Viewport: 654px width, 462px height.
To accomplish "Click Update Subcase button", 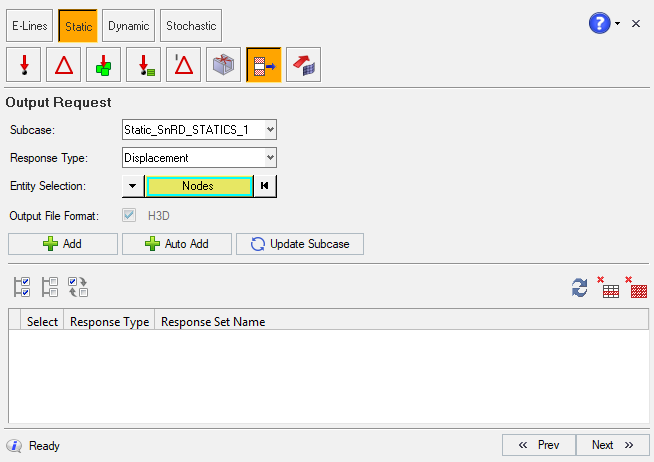I will click(300, 244).
